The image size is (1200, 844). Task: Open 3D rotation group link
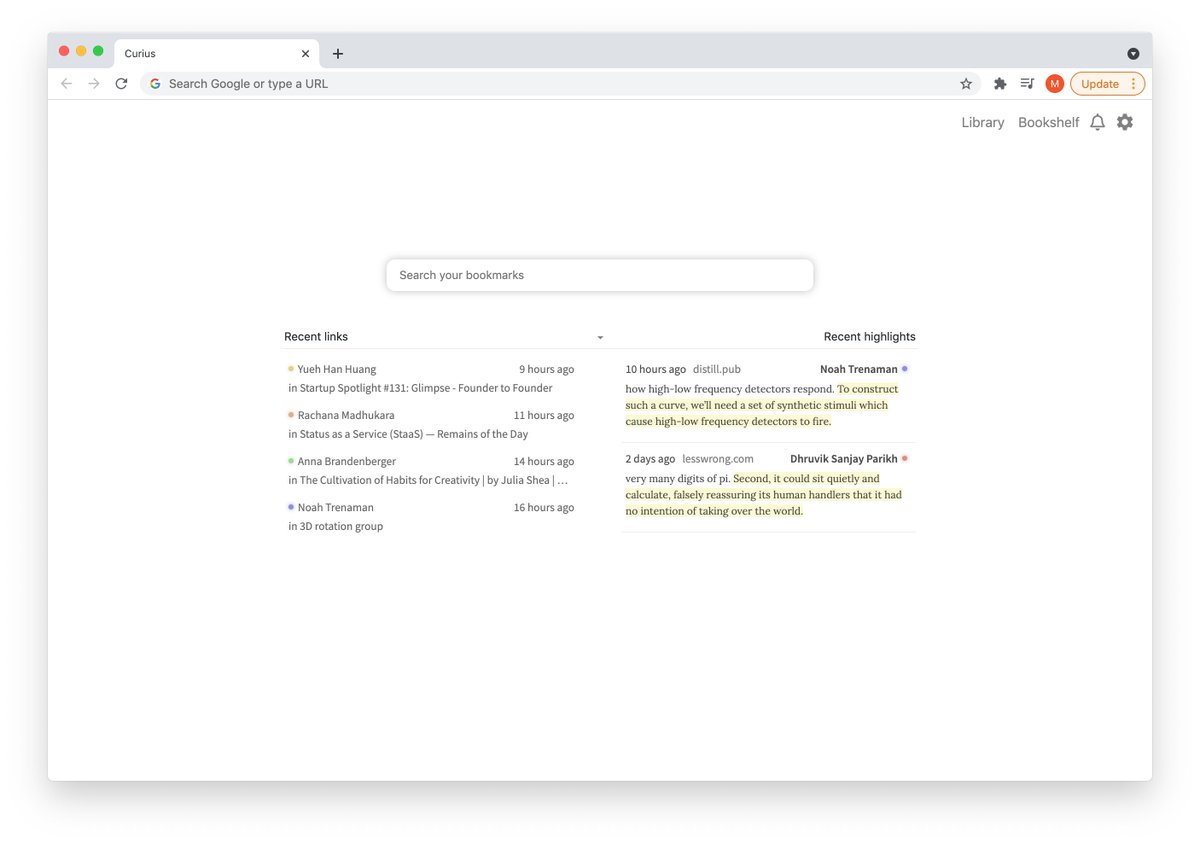[341, 526]
